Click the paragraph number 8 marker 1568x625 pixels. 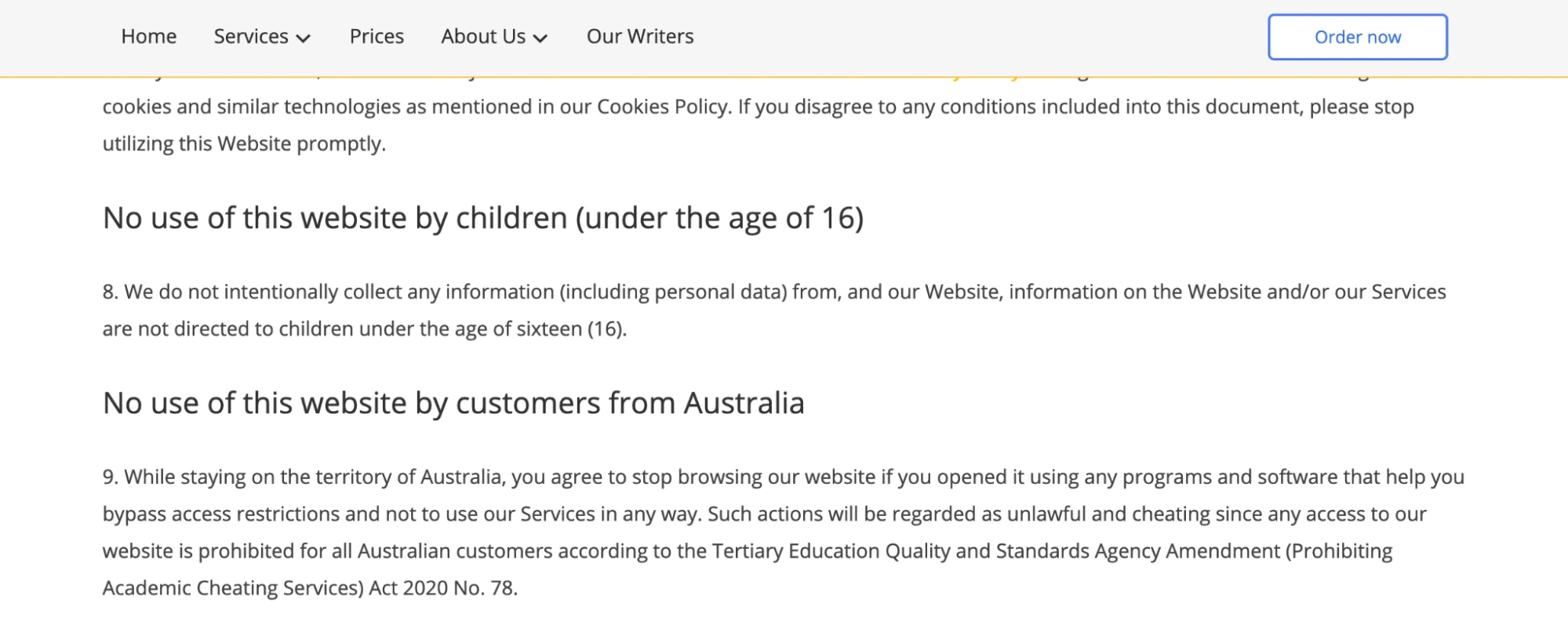pyautogui.click(x=110, y=292)
